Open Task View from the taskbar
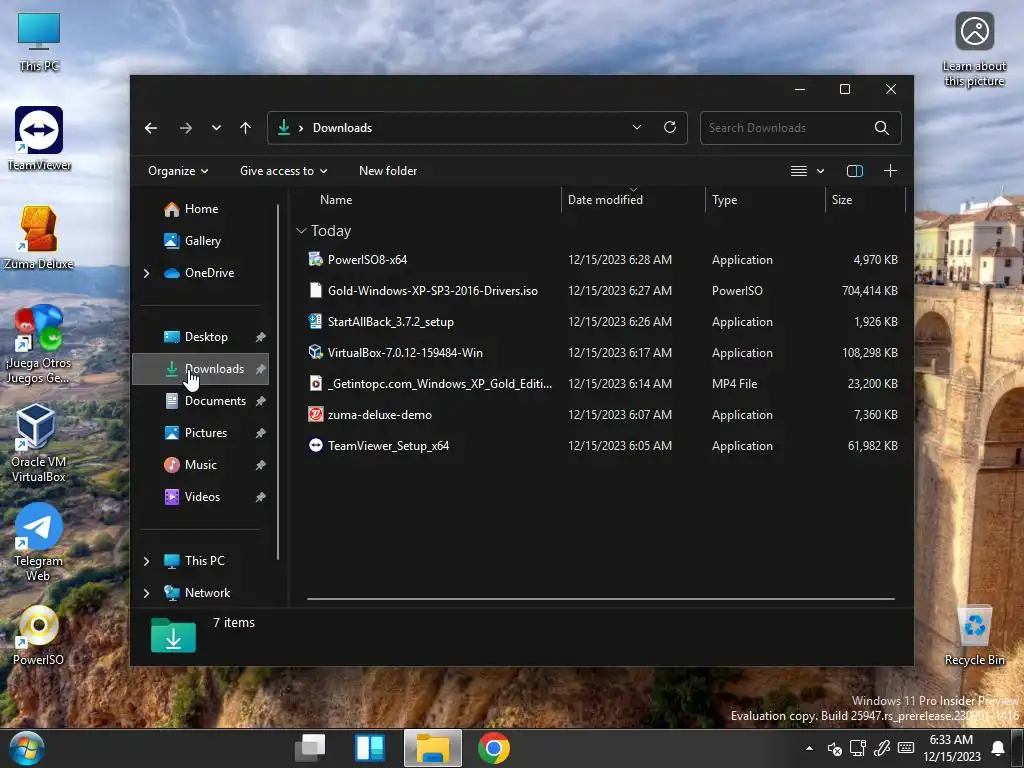 pyautogui.click(x=310, y=748)
